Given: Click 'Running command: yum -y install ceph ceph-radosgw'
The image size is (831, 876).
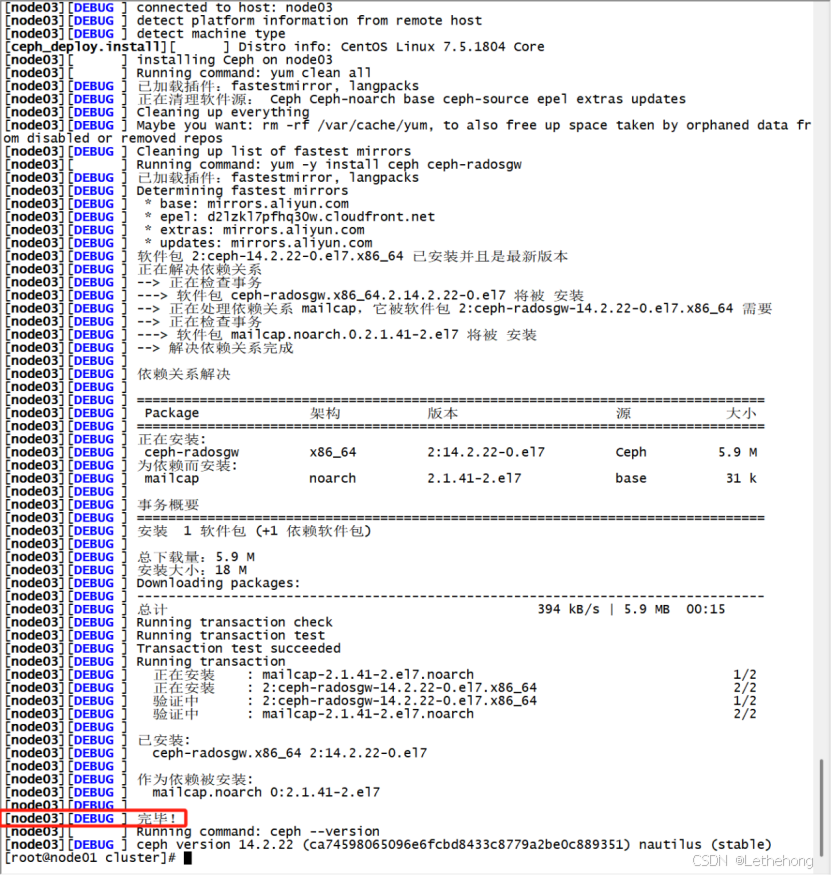Looking at the screenshot, I should pos(329,165).
